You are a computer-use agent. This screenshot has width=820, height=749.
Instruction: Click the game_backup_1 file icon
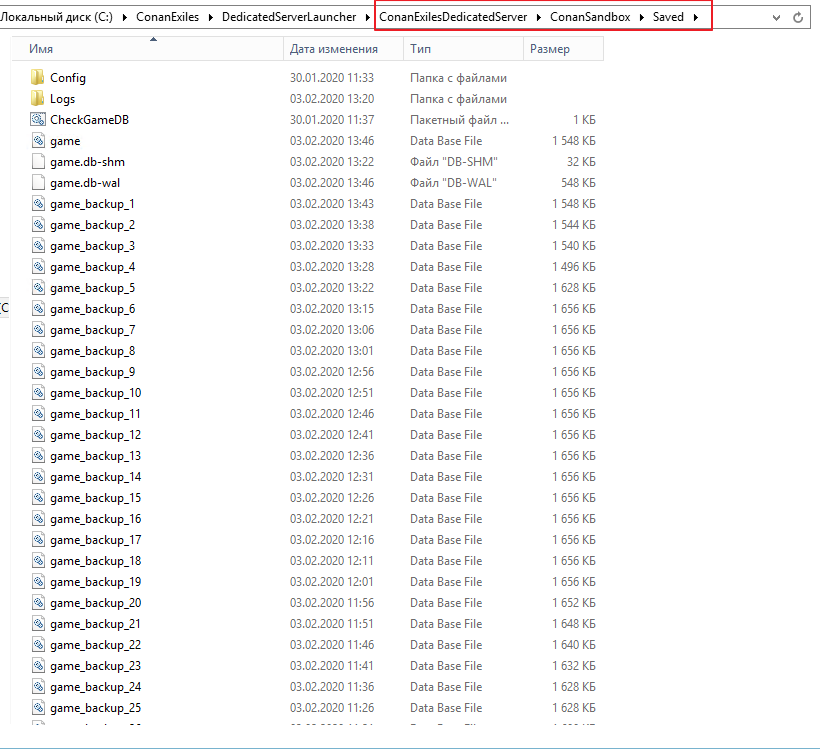click(38, 203)
